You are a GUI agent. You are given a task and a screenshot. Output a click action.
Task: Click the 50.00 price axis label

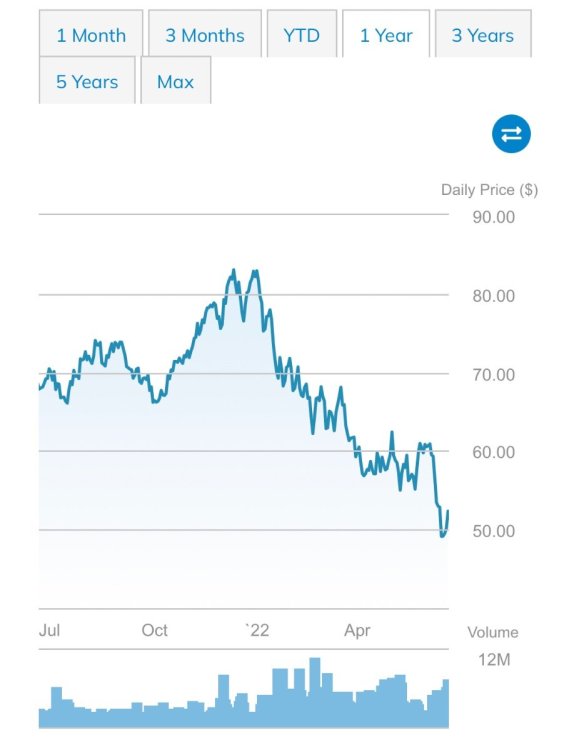(x=494, y=531)
